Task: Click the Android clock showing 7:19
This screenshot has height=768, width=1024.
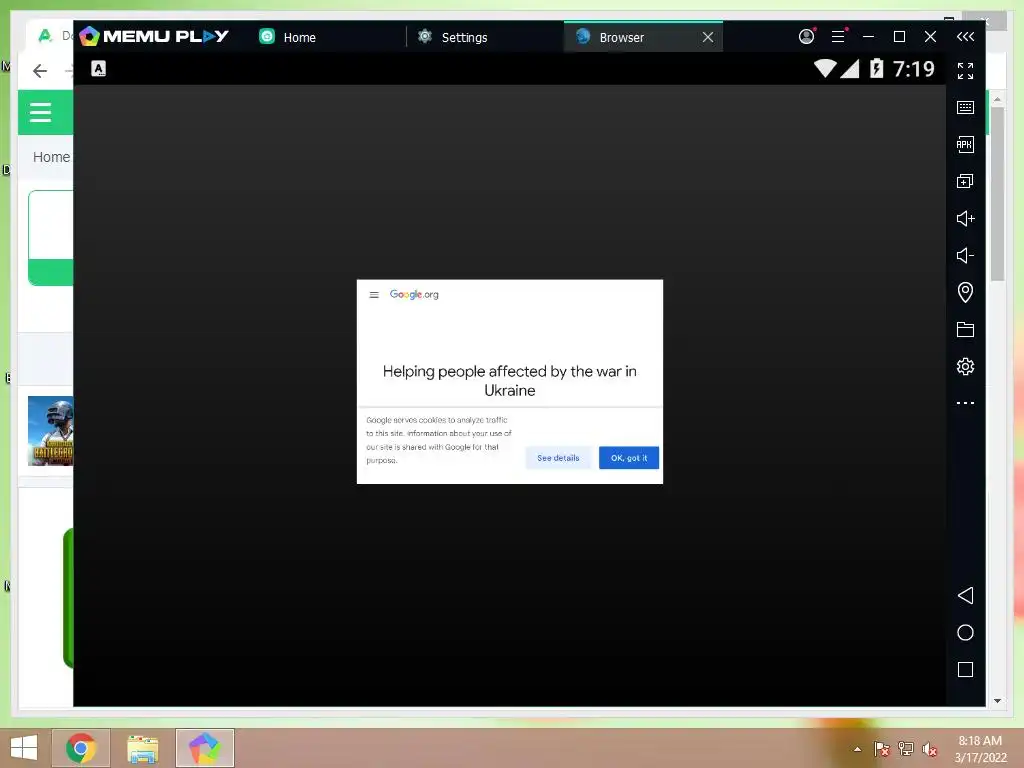Action: [x=913, y=69]
